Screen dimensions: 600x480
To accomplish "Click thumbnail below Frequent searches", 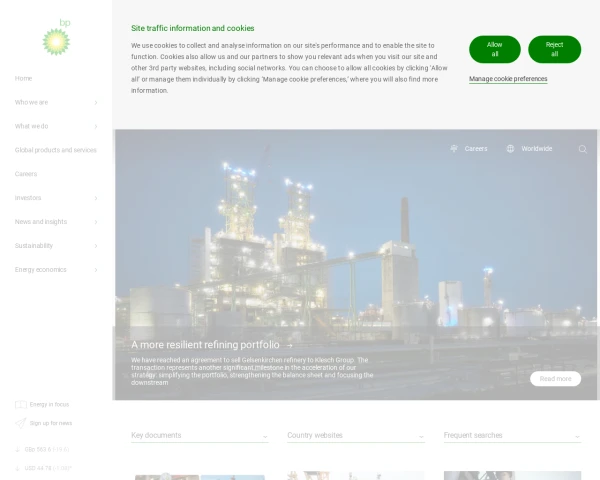I will 512,475.
